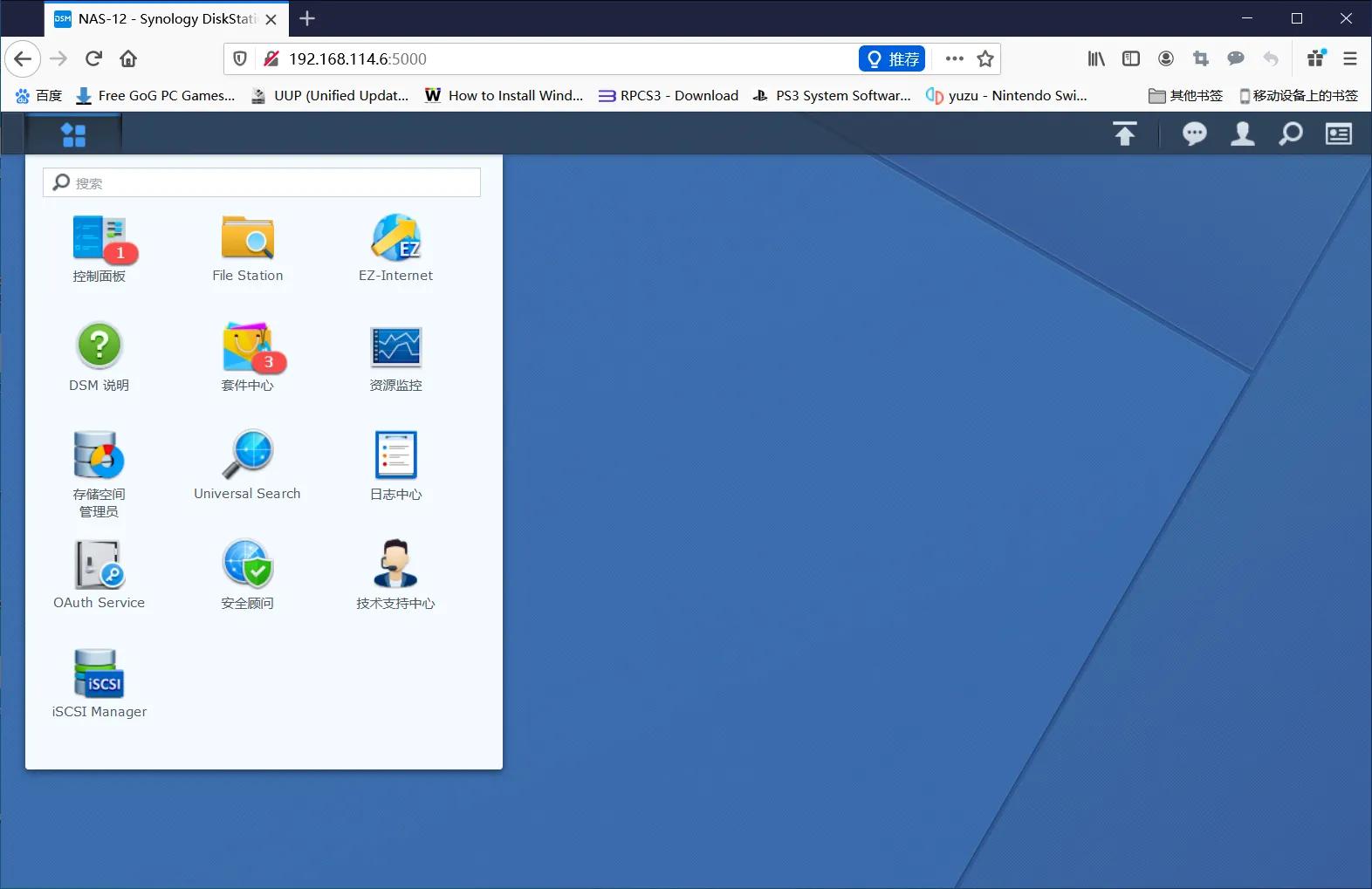Open the Firefox account icon

coord(1166,58)
